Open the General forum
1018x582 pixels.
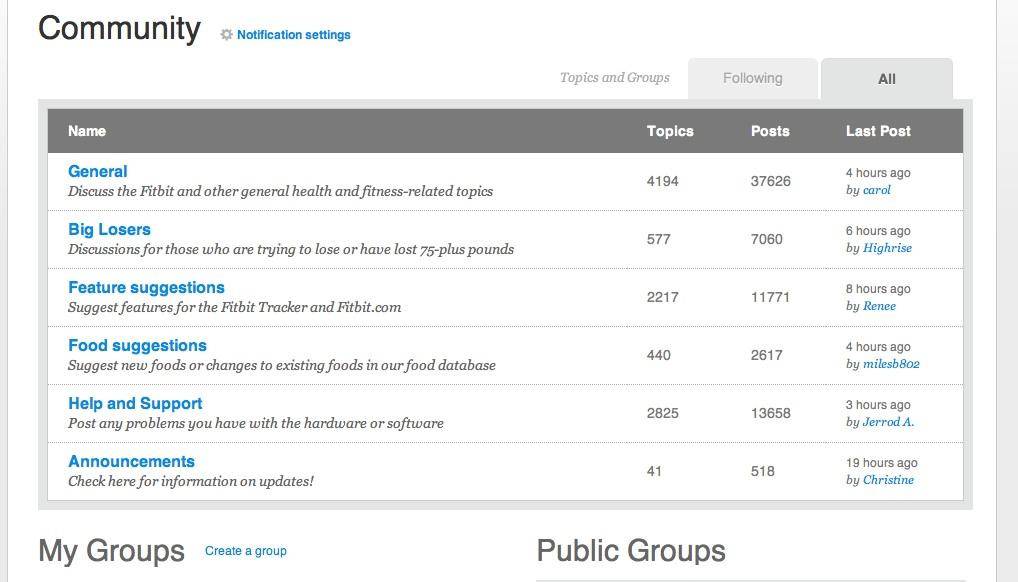98,171
